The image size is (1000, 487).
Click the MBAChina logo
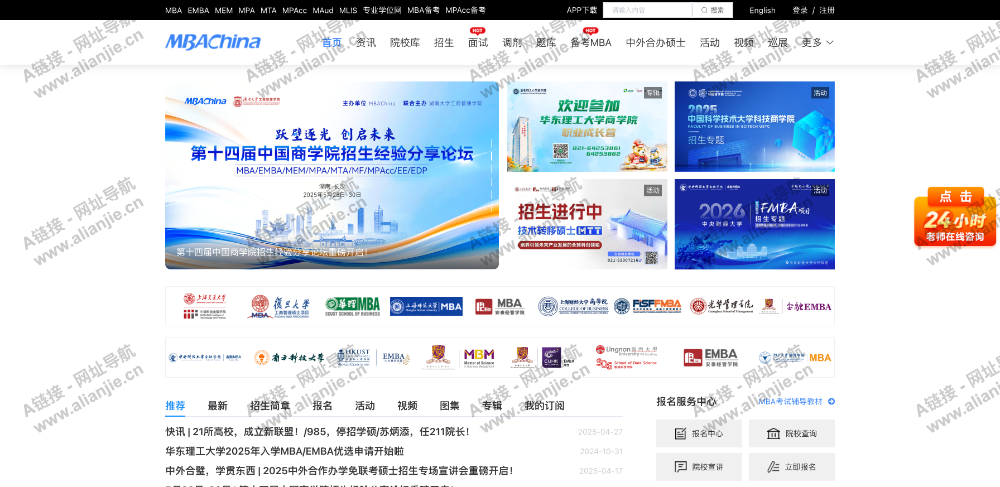(212, 42)
